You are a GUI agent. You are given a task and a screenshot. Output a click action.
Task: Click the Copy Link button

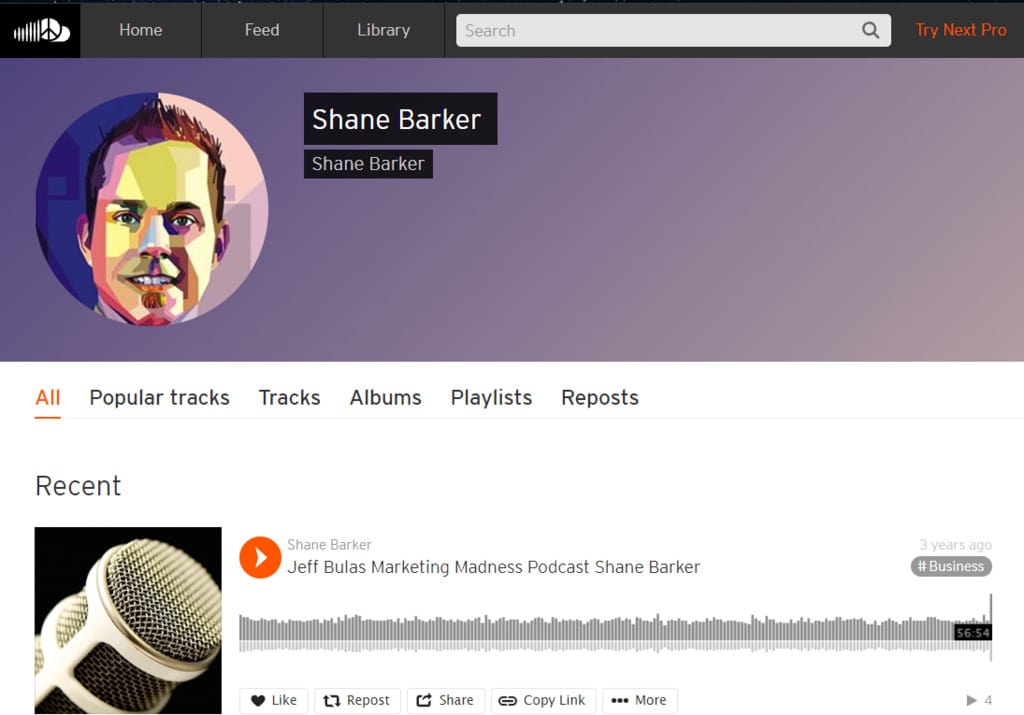pos(543,700)
